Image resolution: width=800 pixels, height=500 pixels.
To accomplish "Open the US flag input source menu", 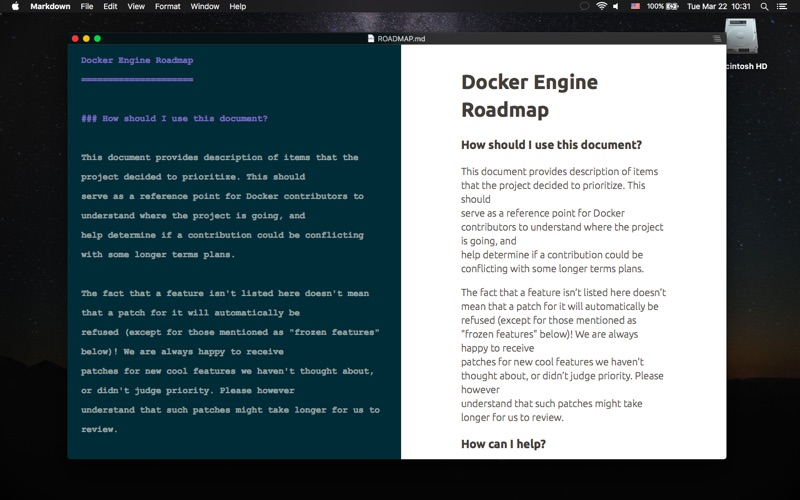I will pos(635,6).
